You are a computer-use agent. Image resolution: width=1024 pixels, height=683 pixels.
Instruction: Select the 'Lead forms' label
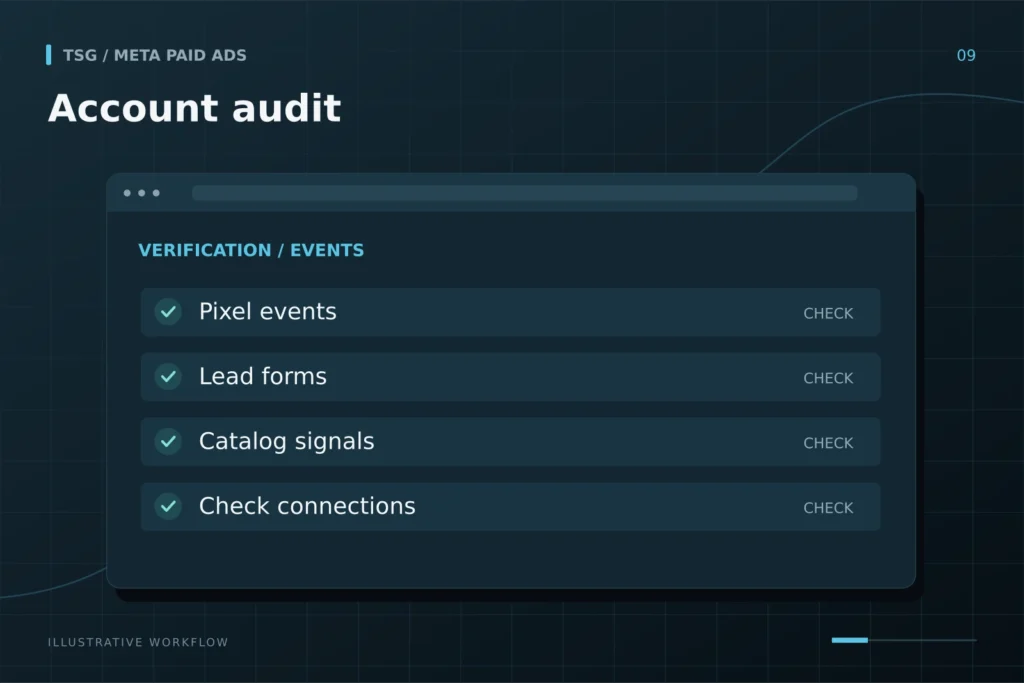[x=263, y=376]
